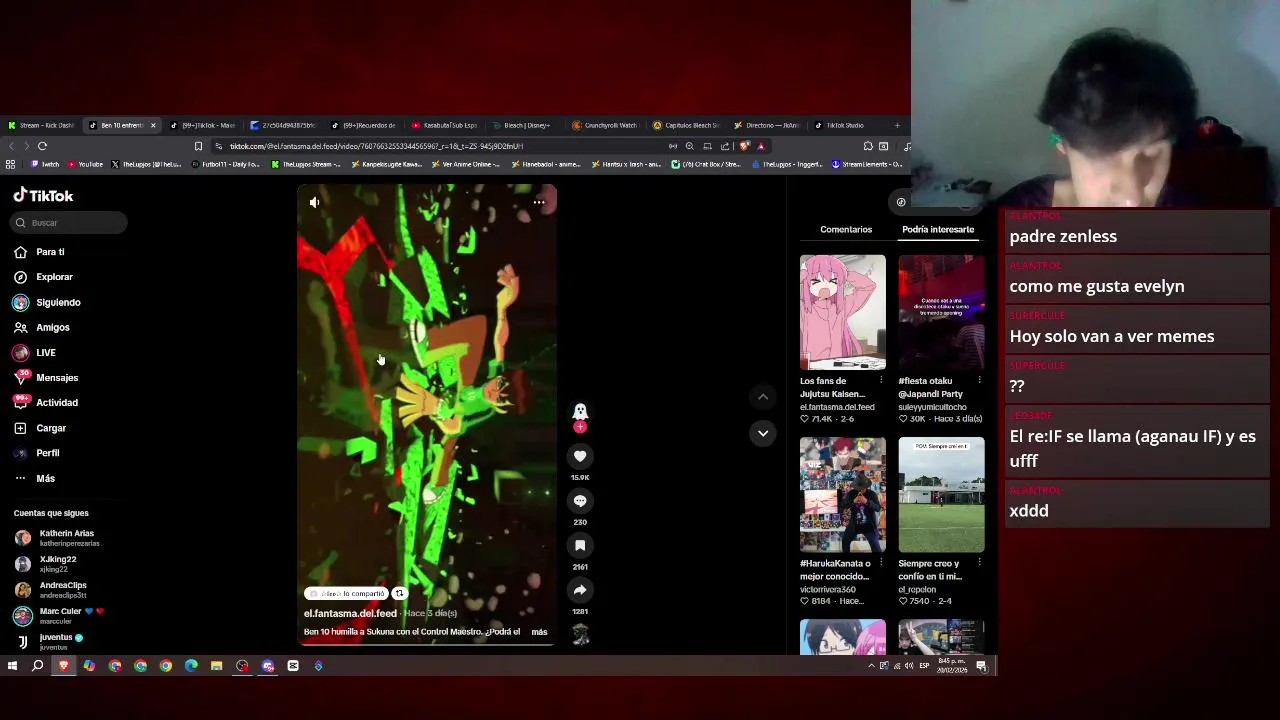The width and height of the screenshot is (1280, 720).
Task: Open pink-haired anime girl thumbnail video
Action: 843,312
